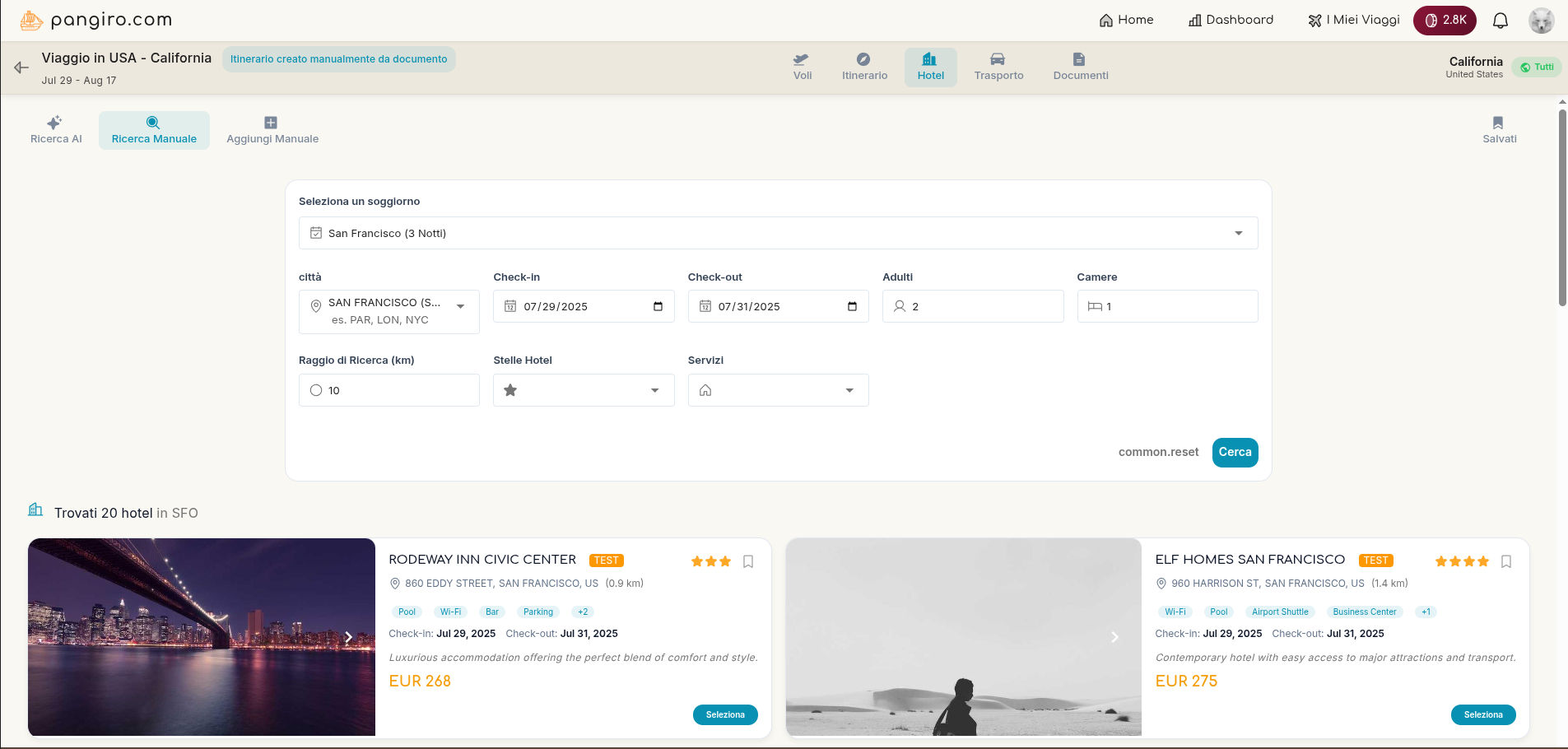Expand the Stelle Hotel star selector

(x=583, y=389)
